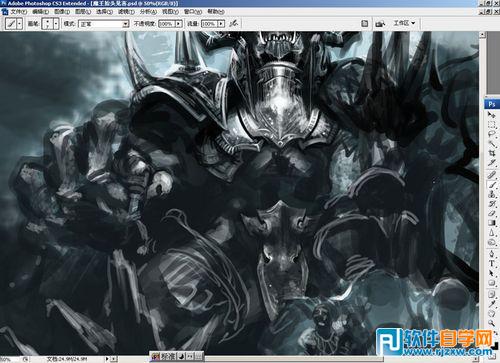
Task: Open the 滤镜 (Filter) menu
Action: [x=126, y=12]
